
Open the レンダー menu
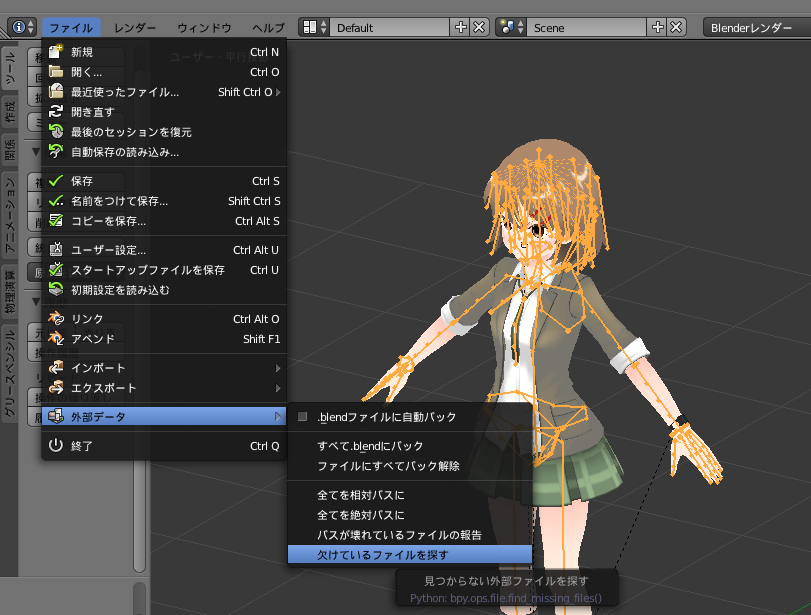[135, 27]
